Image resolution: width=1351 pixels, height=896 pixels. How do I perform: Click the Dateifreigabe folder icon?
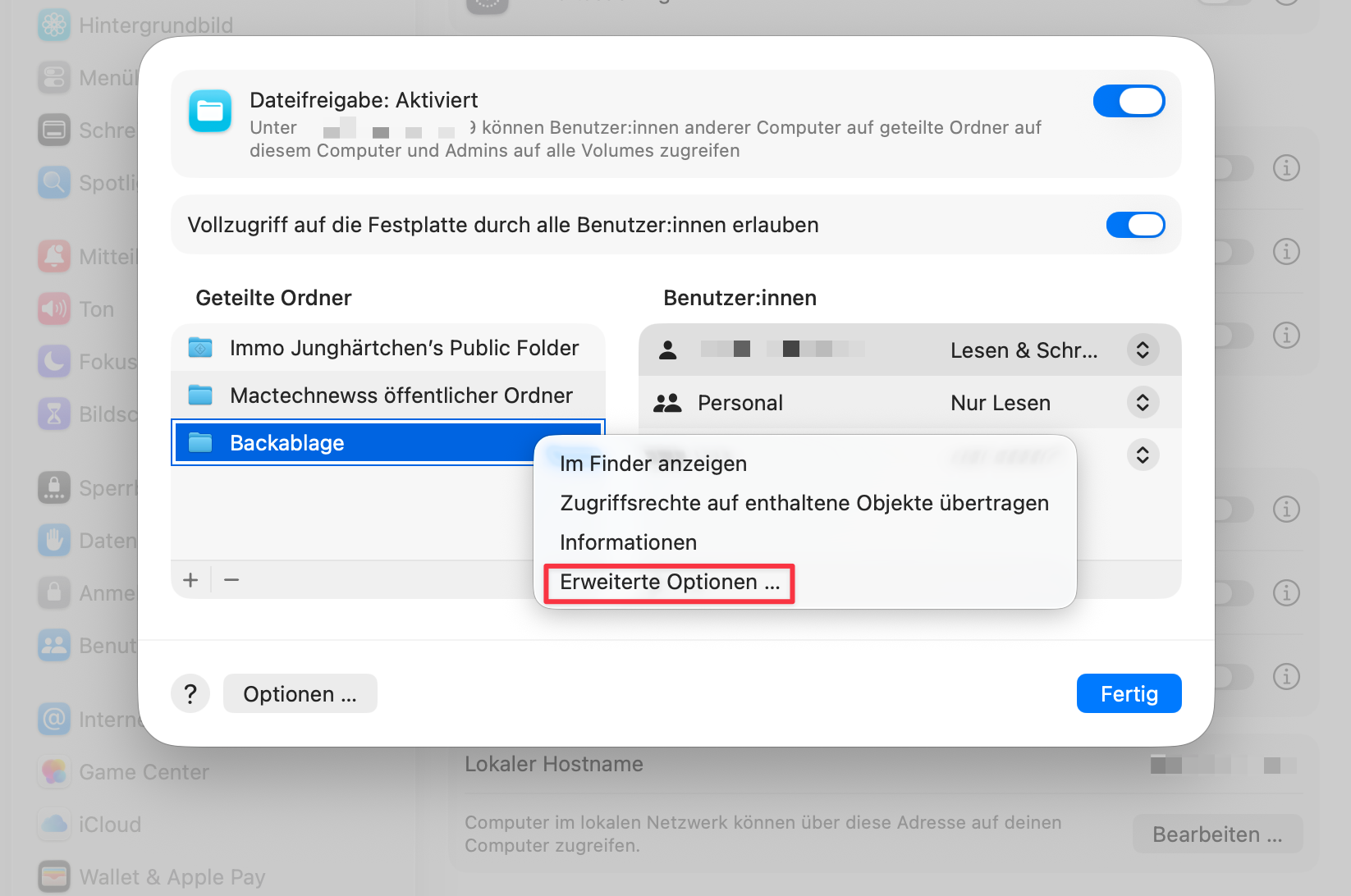click(x=210, y=112)
